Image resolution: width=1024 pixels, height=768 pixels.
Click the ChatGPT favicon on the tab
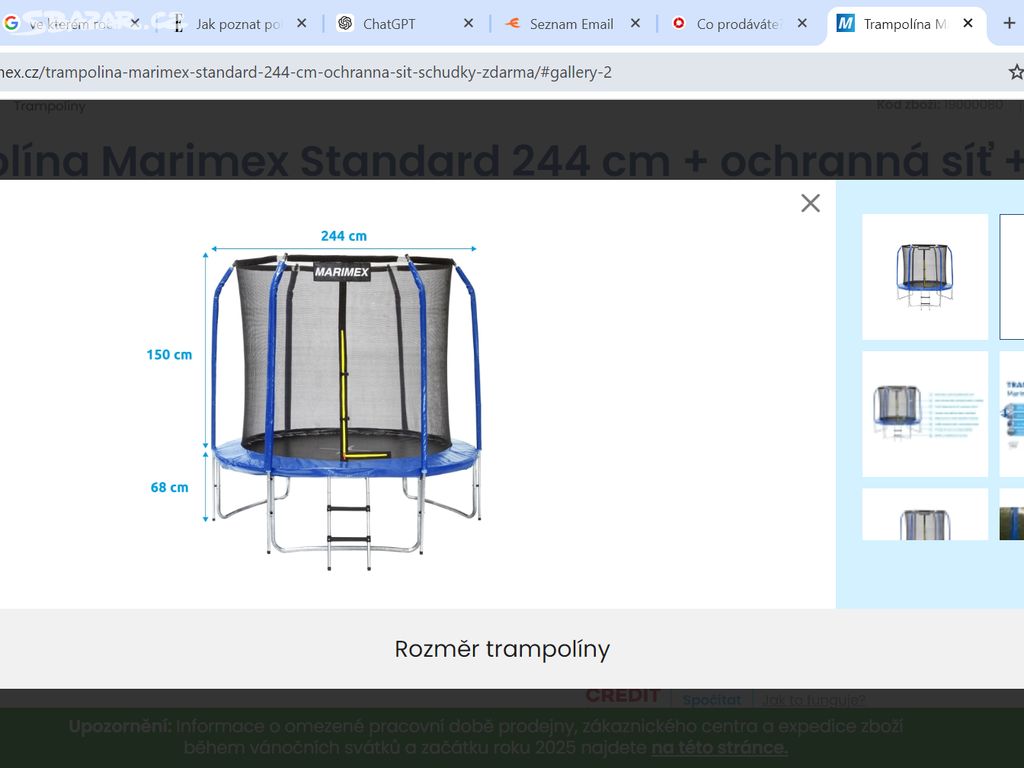(x=345, y=24)
